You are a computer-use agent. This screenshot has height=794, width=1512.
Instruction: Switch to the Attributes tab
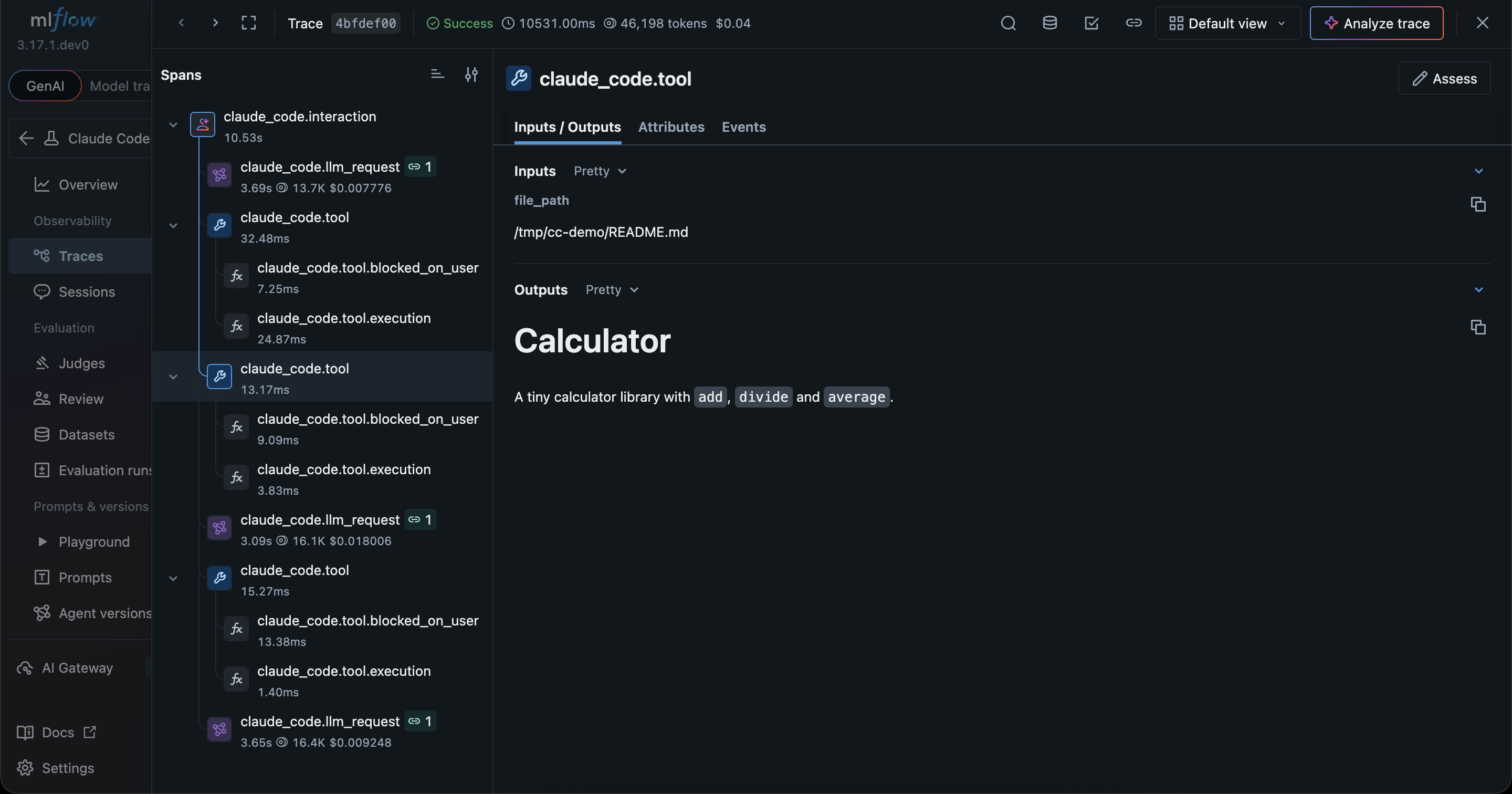tap(671, 127)
